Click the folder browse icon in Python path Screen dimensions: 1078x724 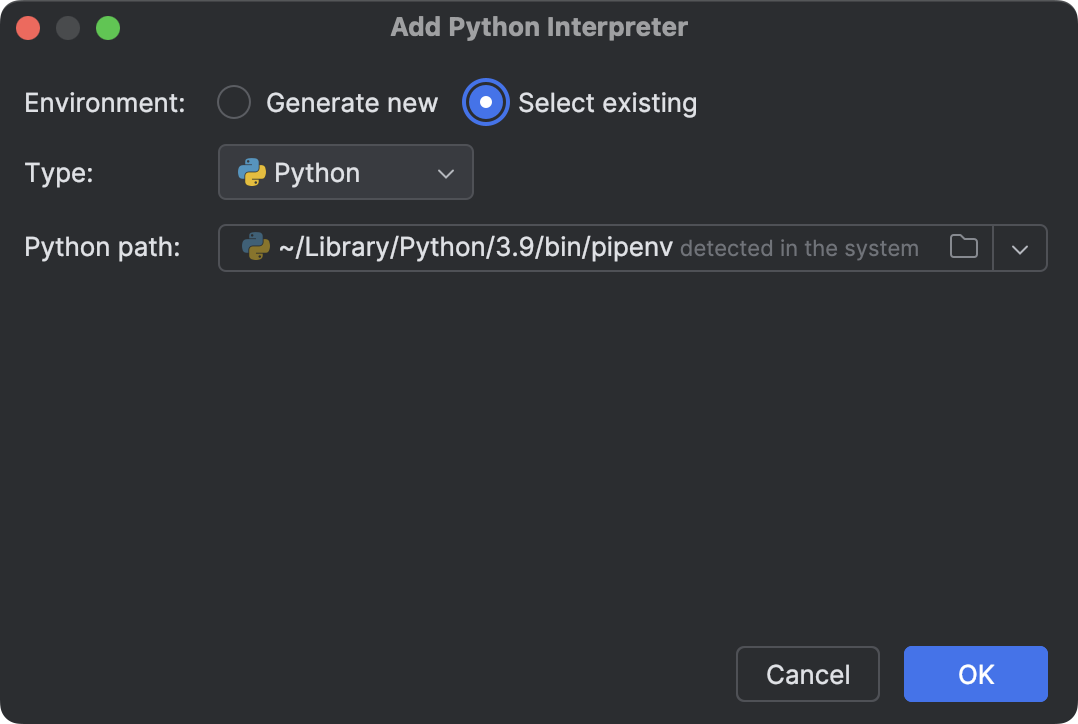coord(963,247)
